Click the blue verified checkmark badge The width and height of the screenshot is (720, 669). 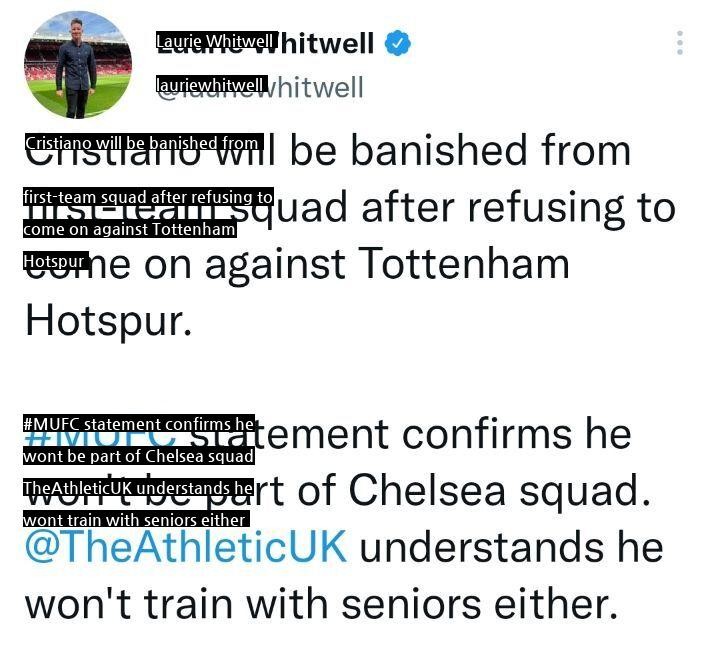(x=399, y=43)
